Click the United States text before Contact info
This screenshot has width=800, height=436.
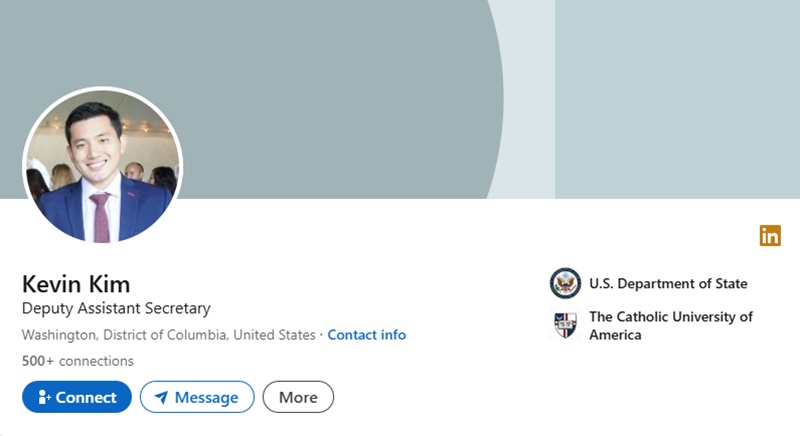click(275, 335)
